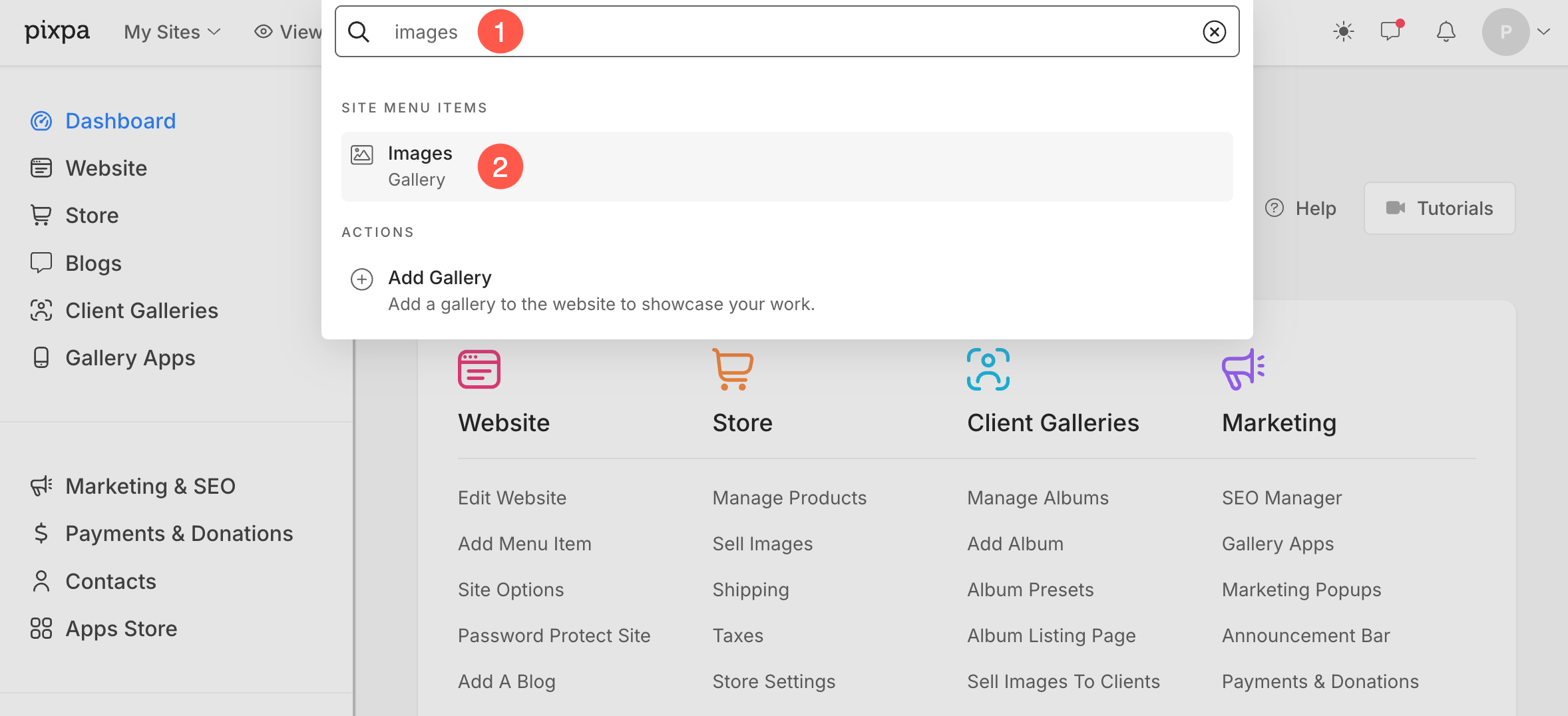Click the plus icon beside Add Gallery
This screenshot has width=1568, height=716.
362,279
